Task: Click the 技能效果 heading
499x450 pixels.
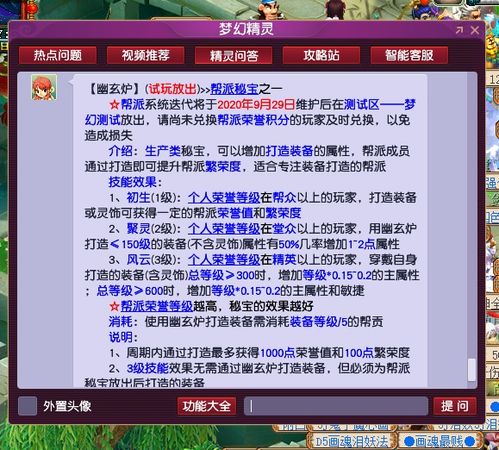Action: (x=132, y=182)
